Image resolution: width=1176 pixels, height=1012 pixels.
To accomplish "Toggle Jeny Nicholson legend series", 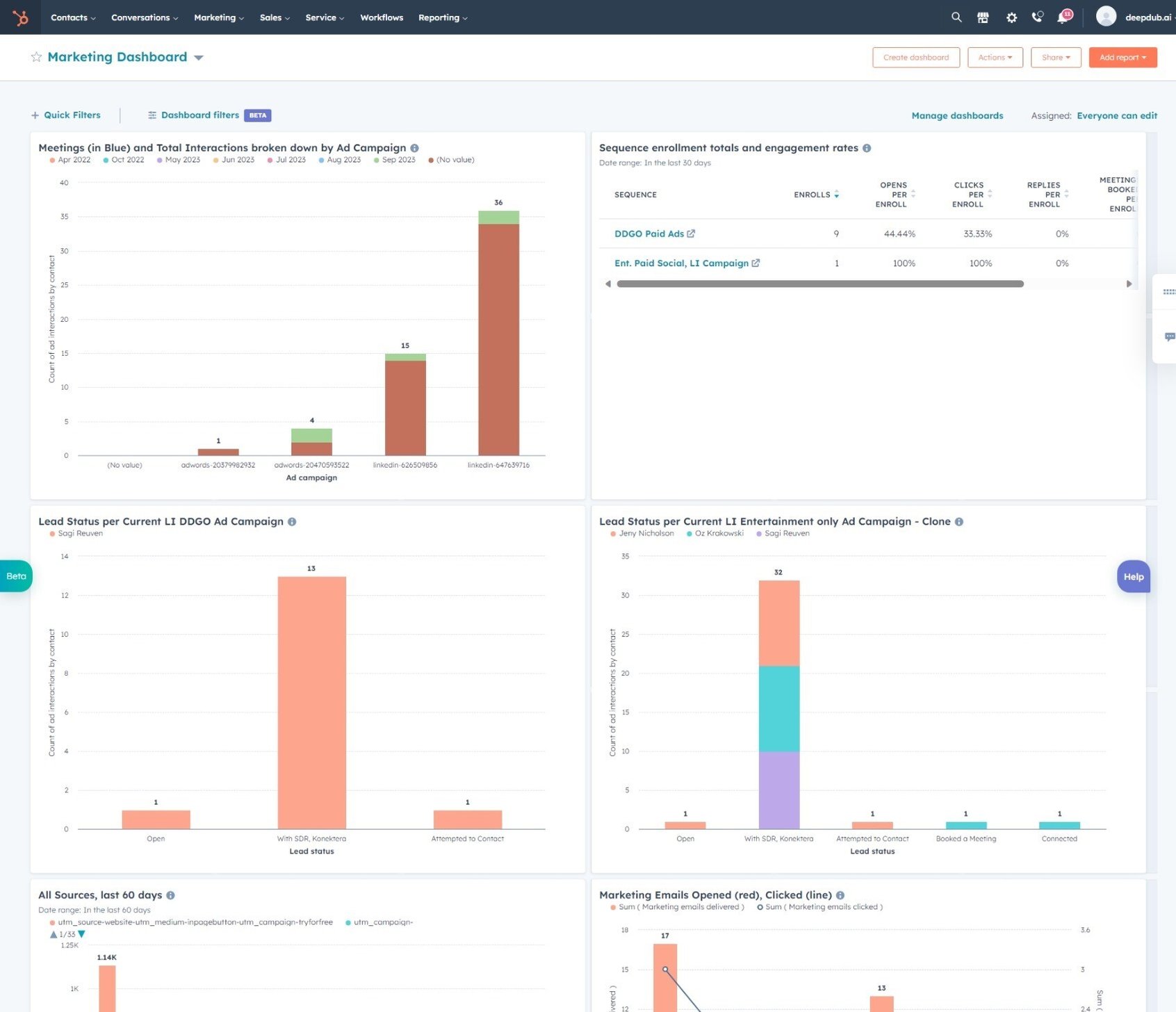I will [x=642, y=533].
